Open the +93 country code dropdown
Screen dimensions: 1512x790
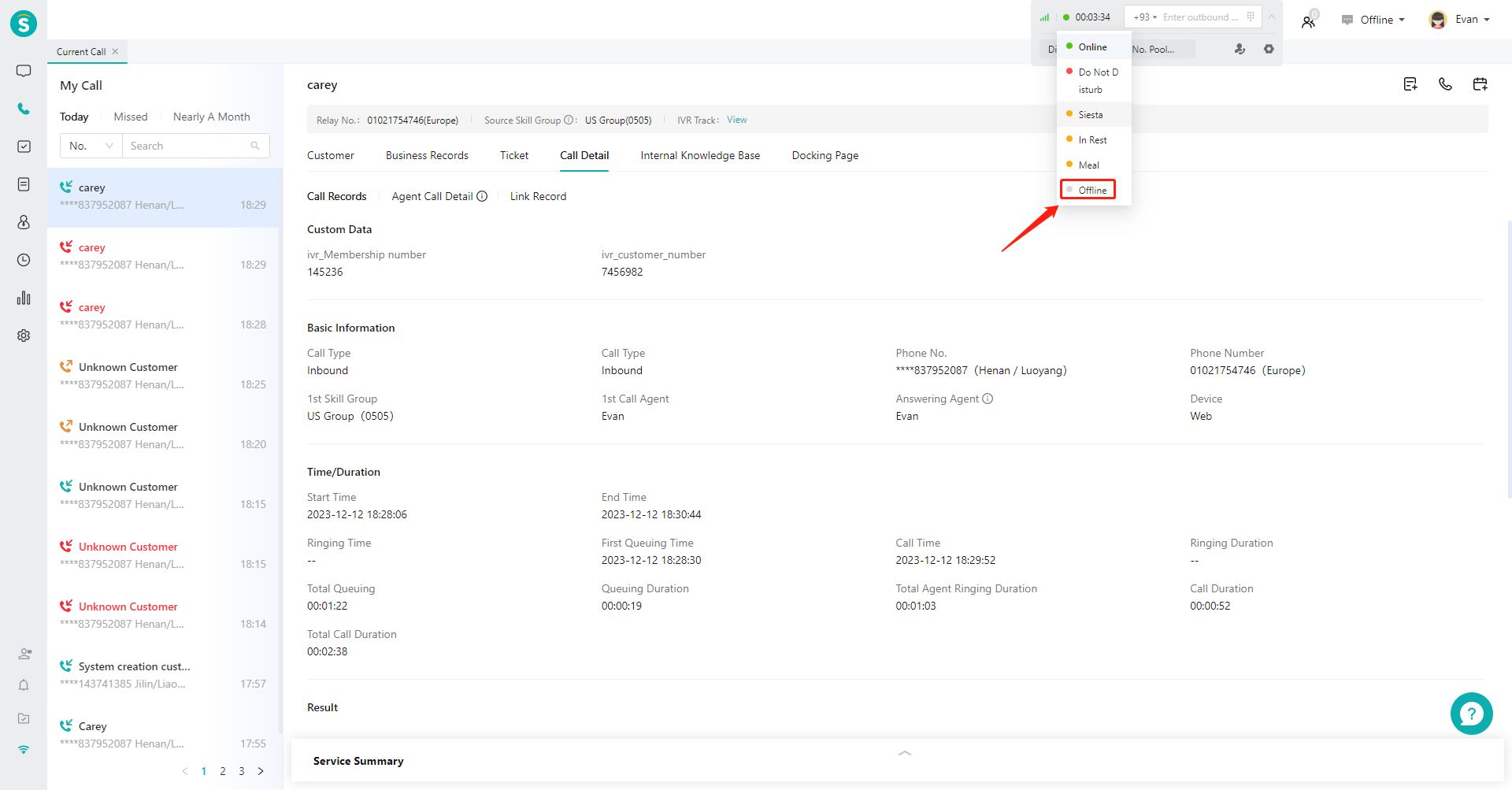click(1144, 17)
